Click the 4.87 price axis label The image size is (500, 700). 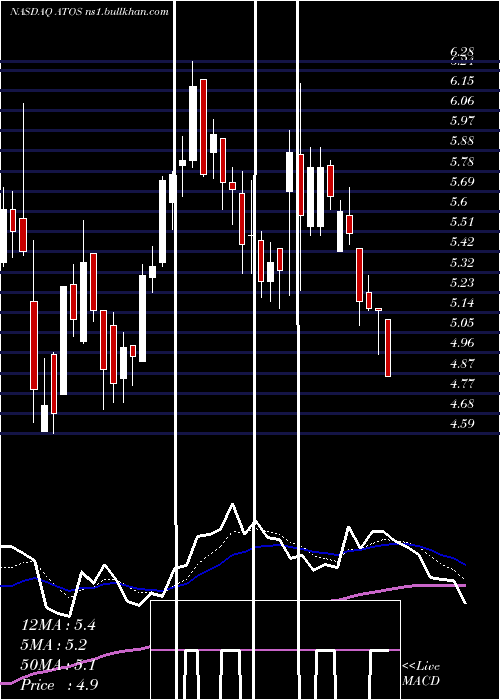(x=462, y=363)
